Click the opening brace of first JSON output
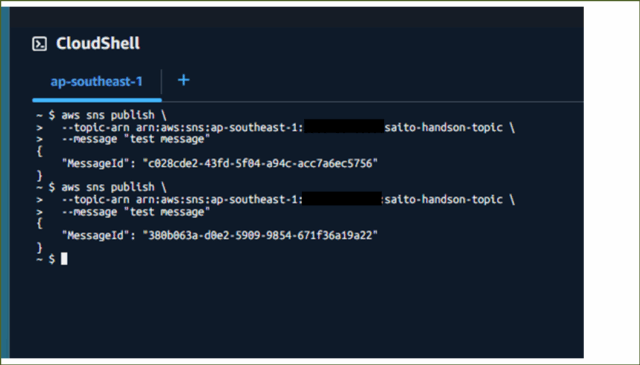The image size is (640, 365). [39, 151]
